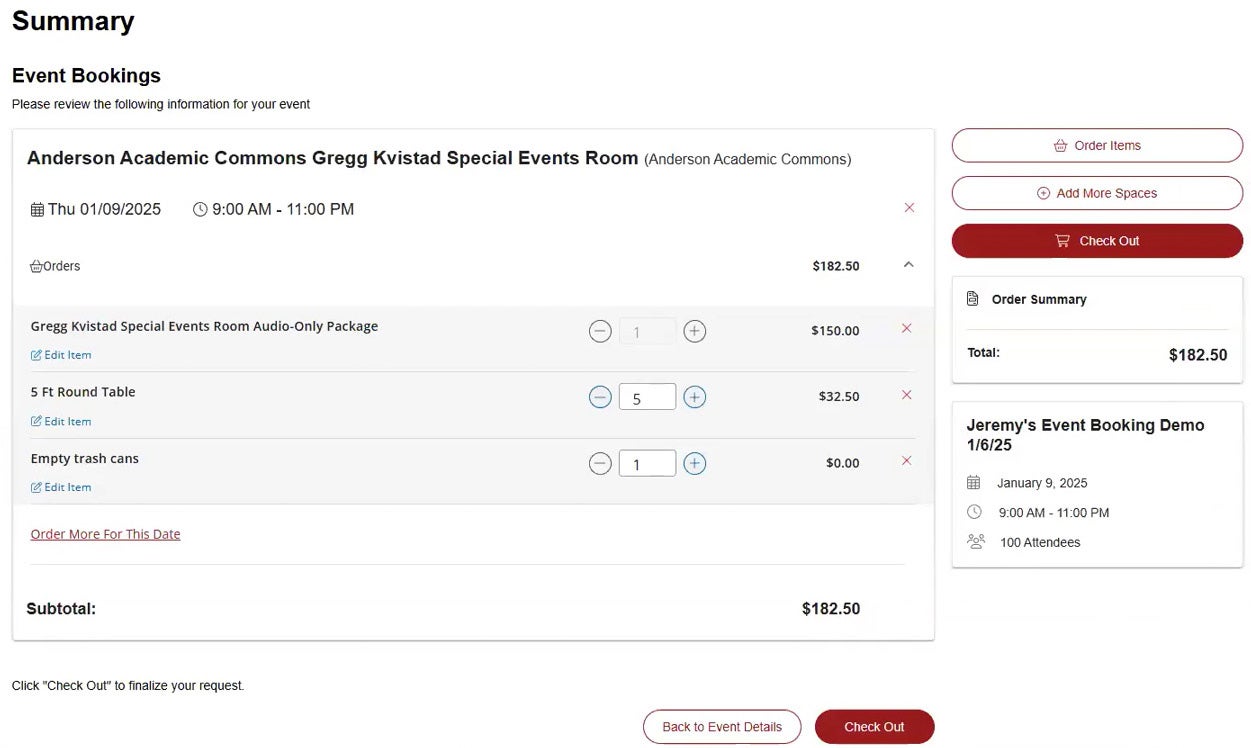Delete the Empty trash cans item
Viewport: 1251px width, 748px height.
(x=907, y=461)
